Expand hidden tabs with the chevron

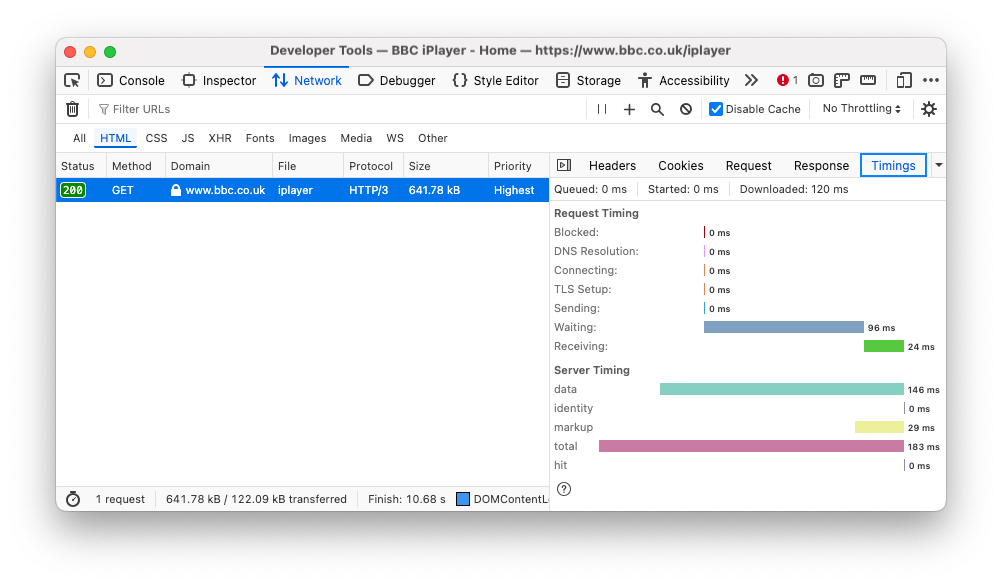tap(751, 80)
